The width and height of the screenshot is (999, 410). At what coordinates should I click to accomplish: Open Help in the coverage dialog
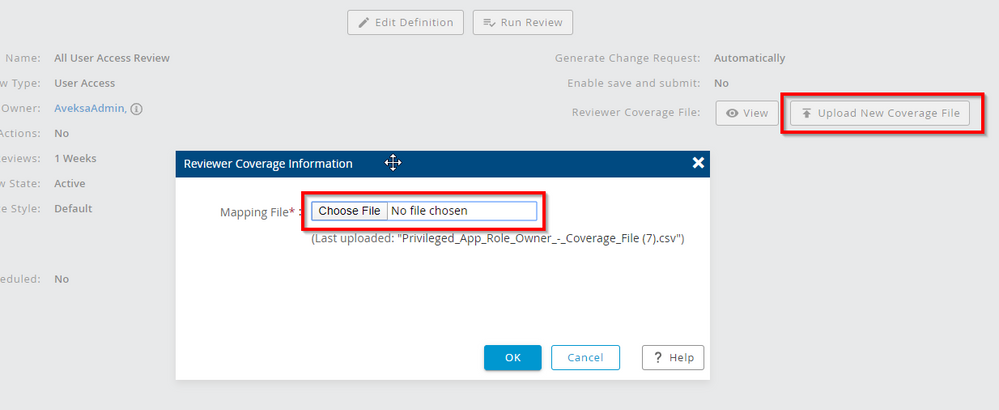[673, 357]
